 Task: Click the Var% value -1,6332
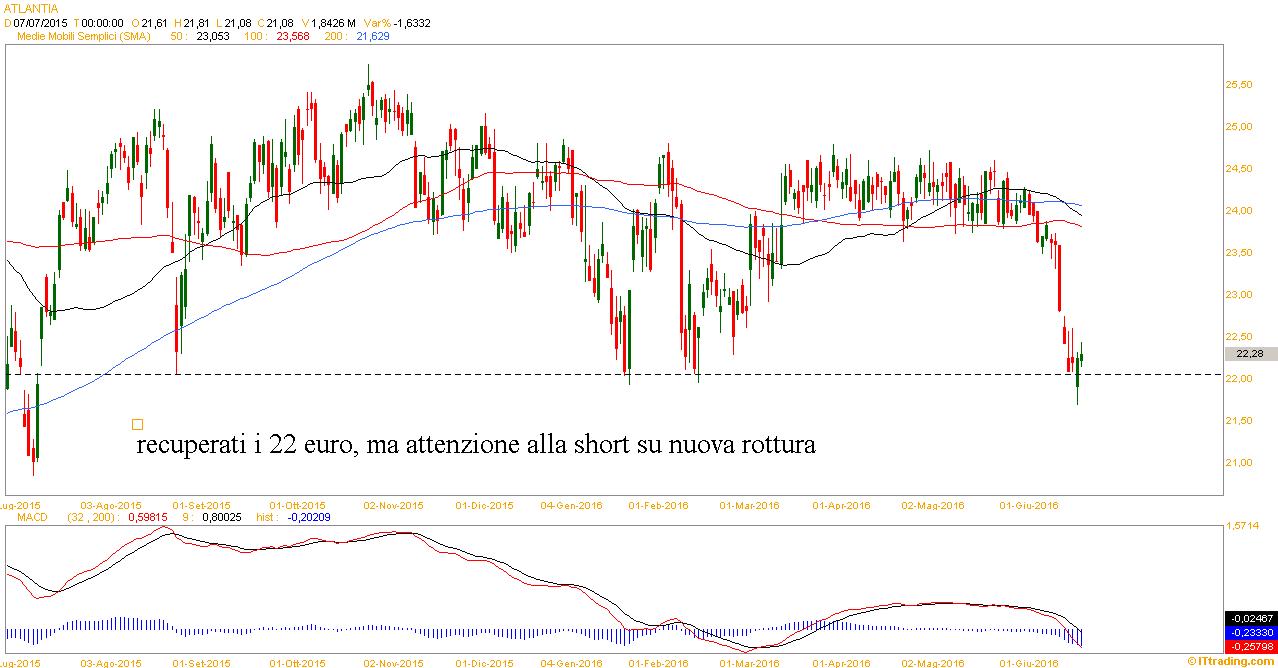[x=412, y=22]
